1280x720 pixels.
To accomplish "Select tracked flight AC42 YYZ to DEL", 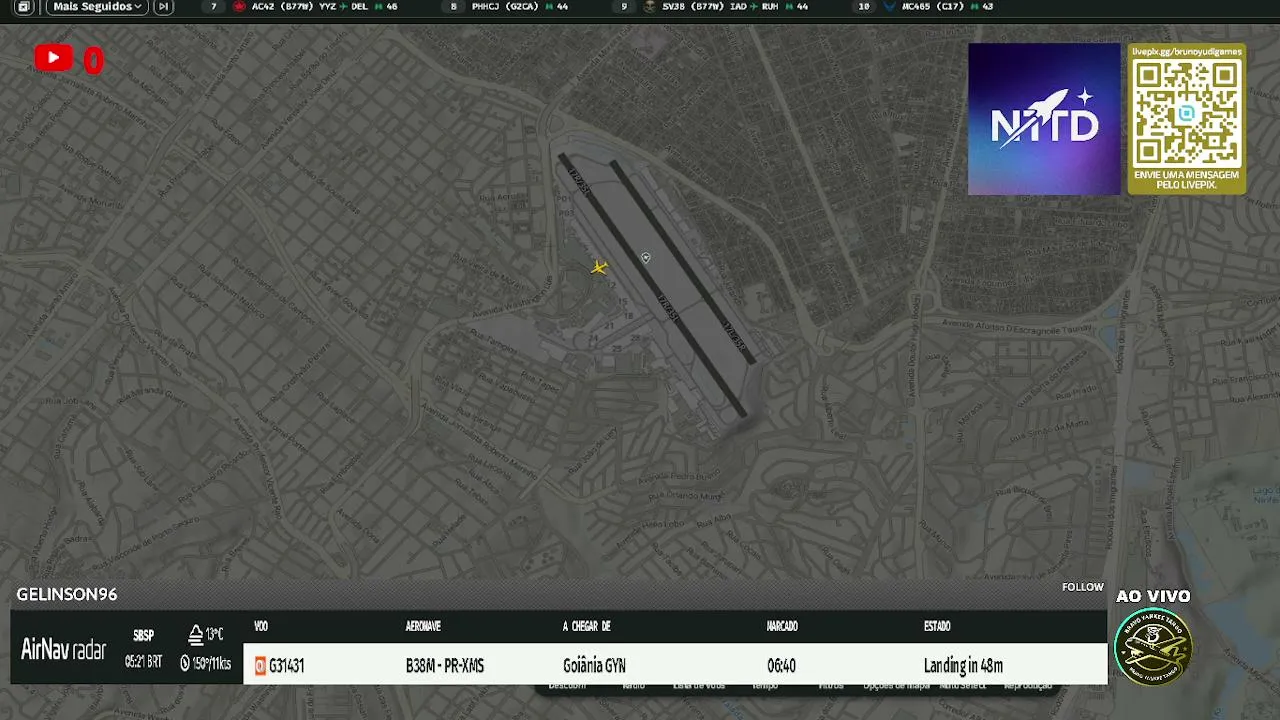I will coord(315,7).
